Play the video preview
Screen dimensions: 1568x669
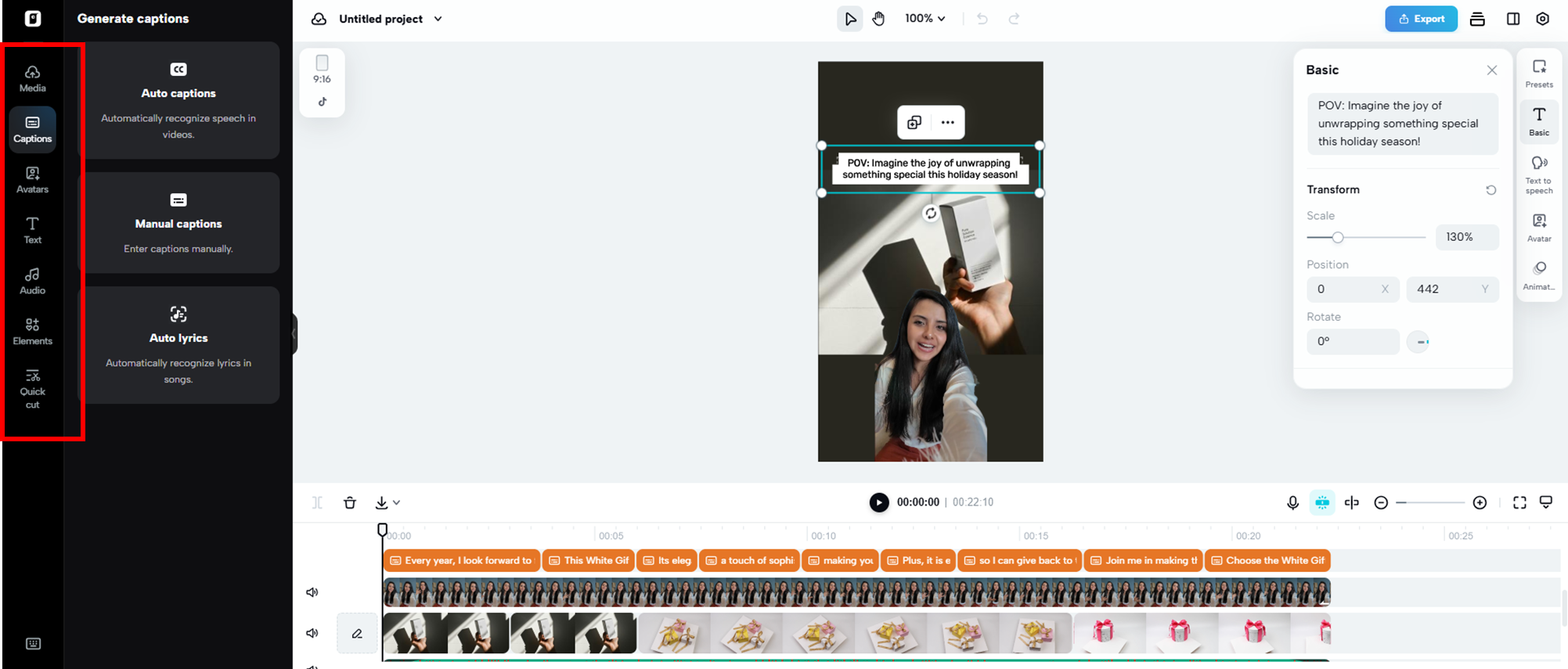pyautogui.click(x=879, y=502)
